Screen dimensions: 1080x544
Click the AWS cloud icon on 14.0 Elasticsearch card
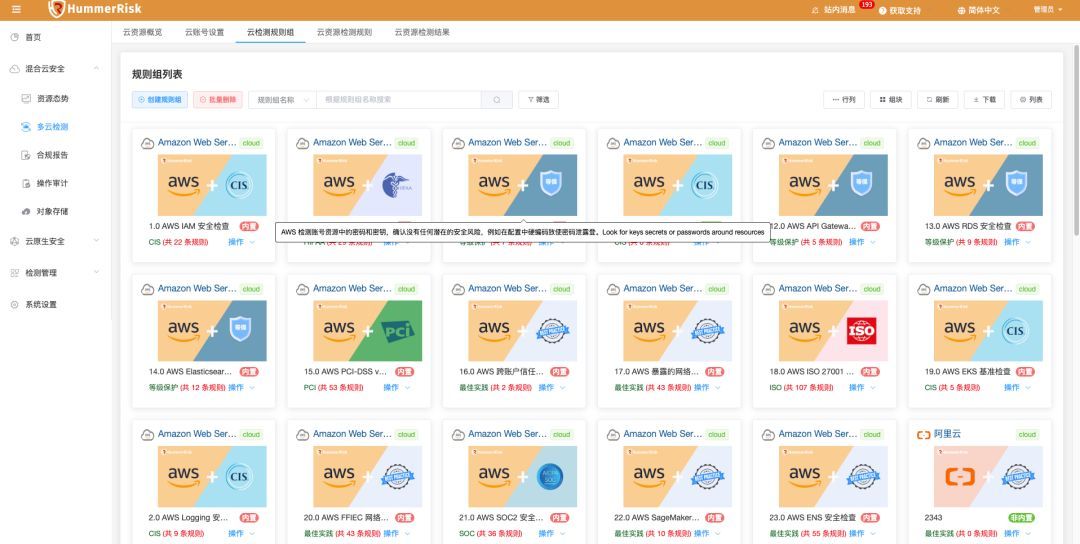pyautogui.click(x=147, y=289)
